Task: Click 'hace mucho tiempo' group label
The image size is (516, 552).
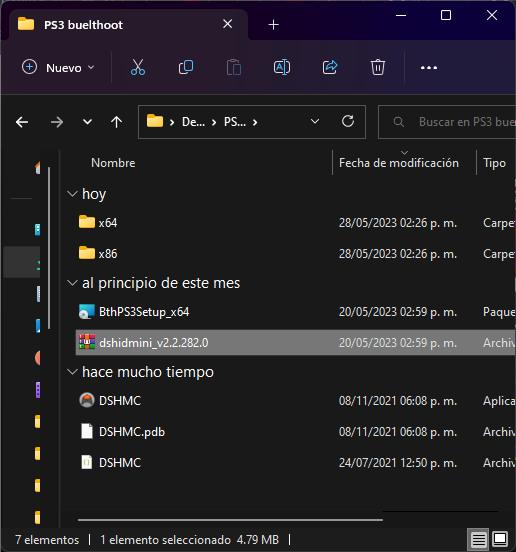Action: tap(148, 372)
